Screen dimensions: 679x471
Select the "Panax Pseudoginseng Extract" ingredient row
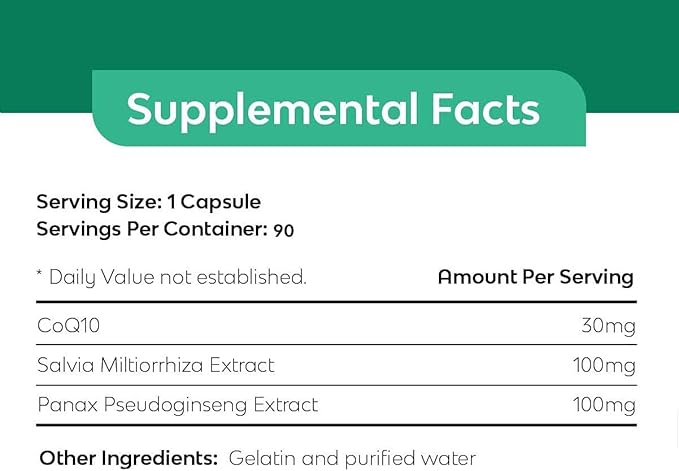coord(177,405)
